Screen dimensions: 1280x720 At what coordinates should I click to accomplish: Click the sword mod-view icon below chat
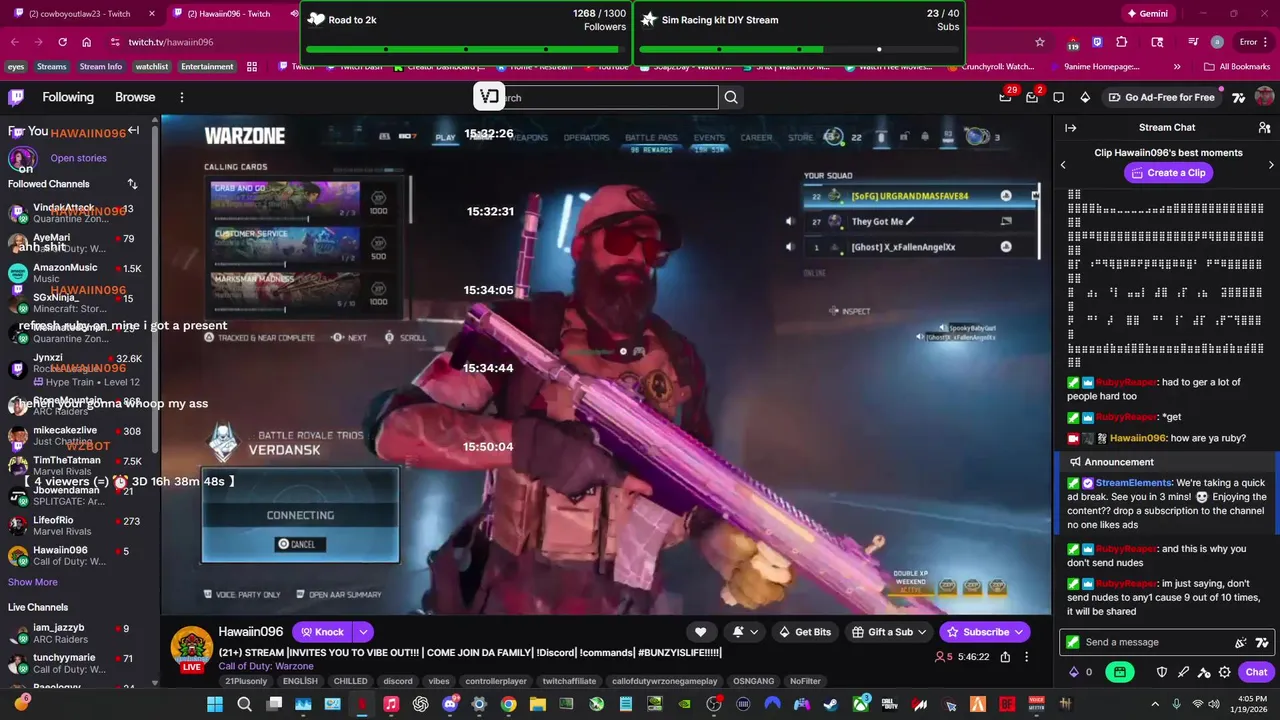(1183, 672)
